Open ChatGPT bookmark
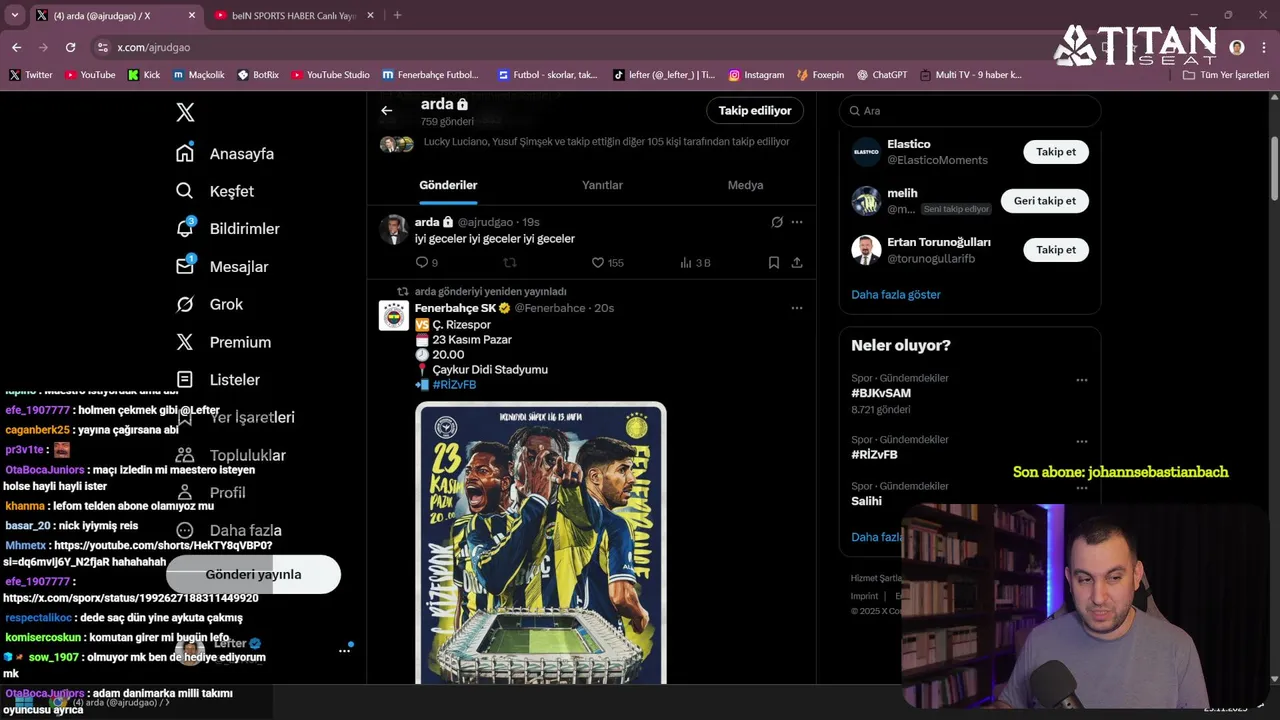This screenshot has width=1280, height=720. (x=881, y=75)
